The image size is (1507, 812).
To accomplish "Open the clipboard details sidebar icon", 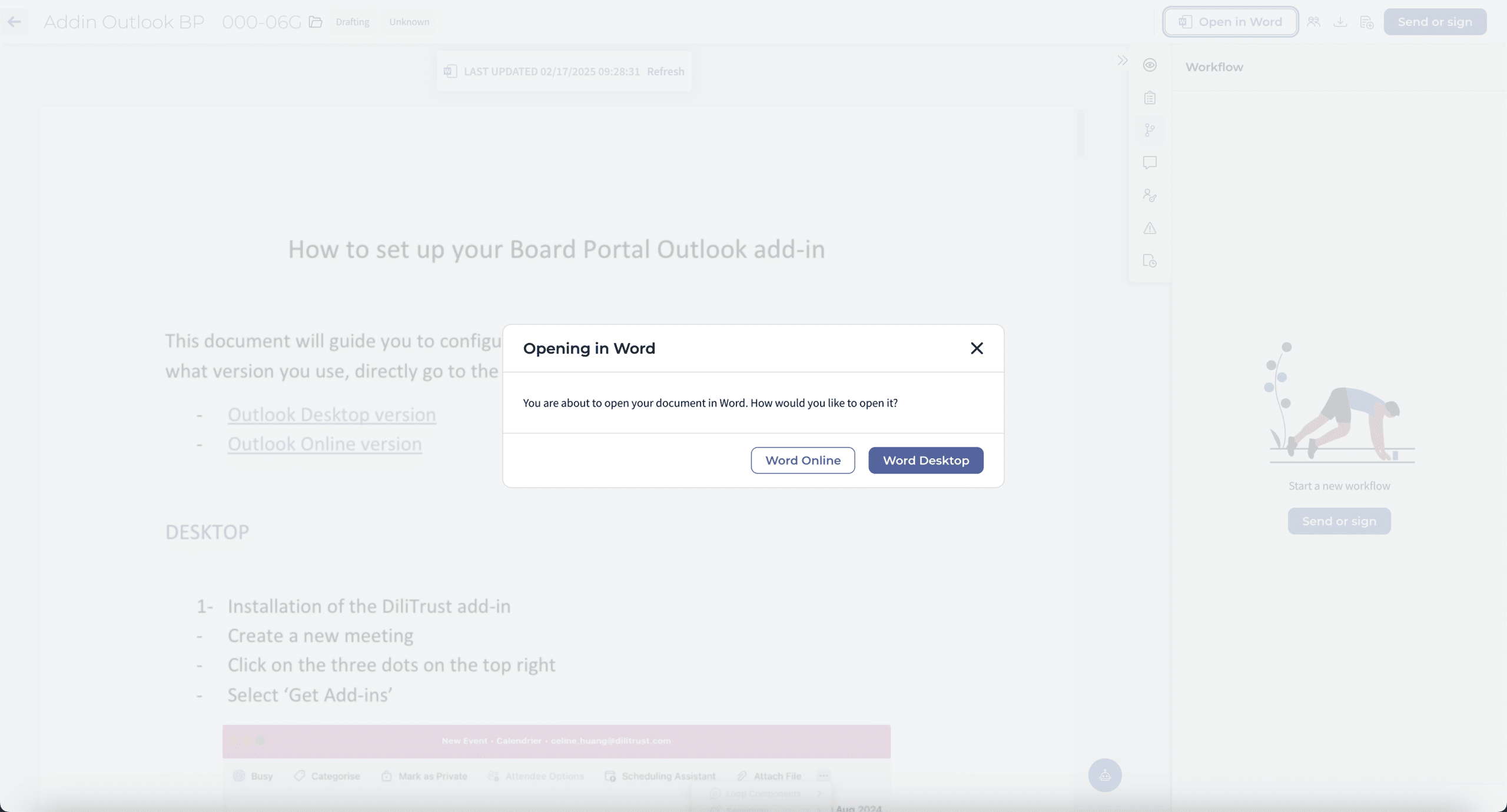I will 1150,98.
